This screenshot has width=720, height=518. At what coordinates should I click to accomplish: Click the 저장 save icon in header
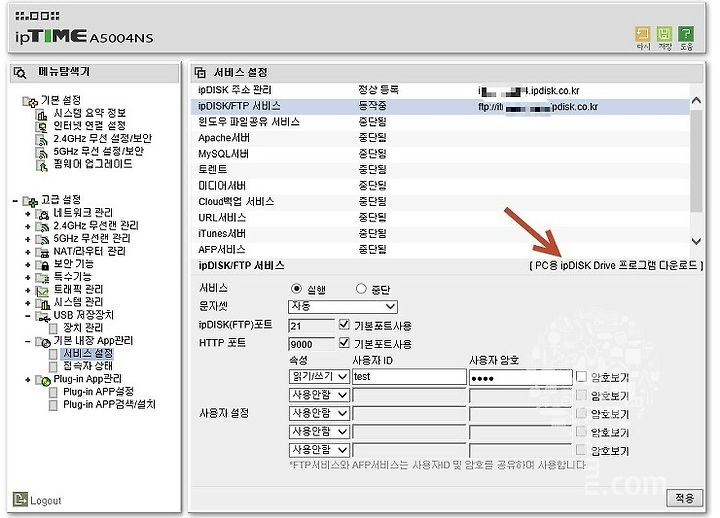coord(664,34)
